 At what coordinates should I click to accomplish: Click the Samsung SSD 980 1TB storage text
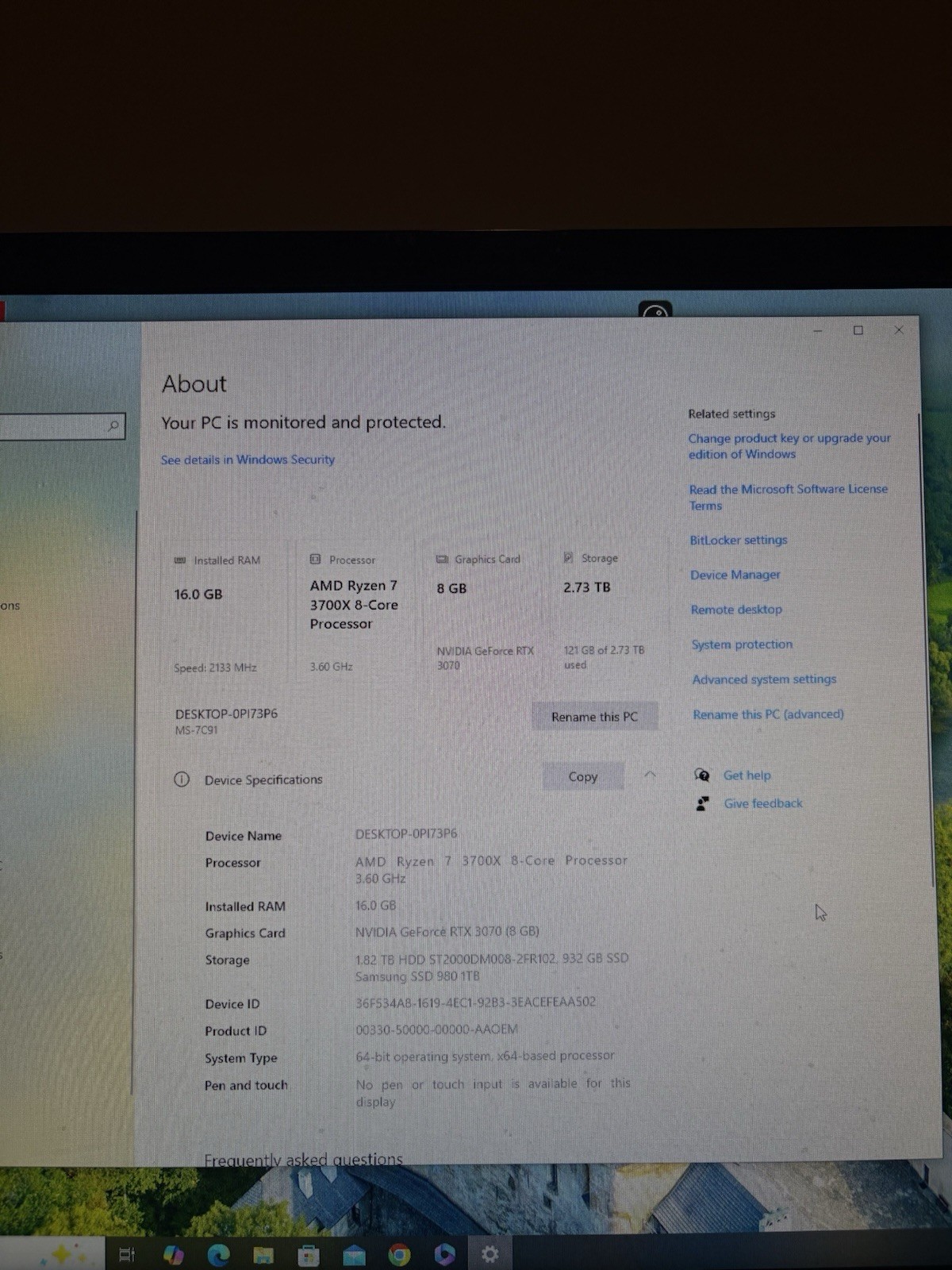click(417, 976)
